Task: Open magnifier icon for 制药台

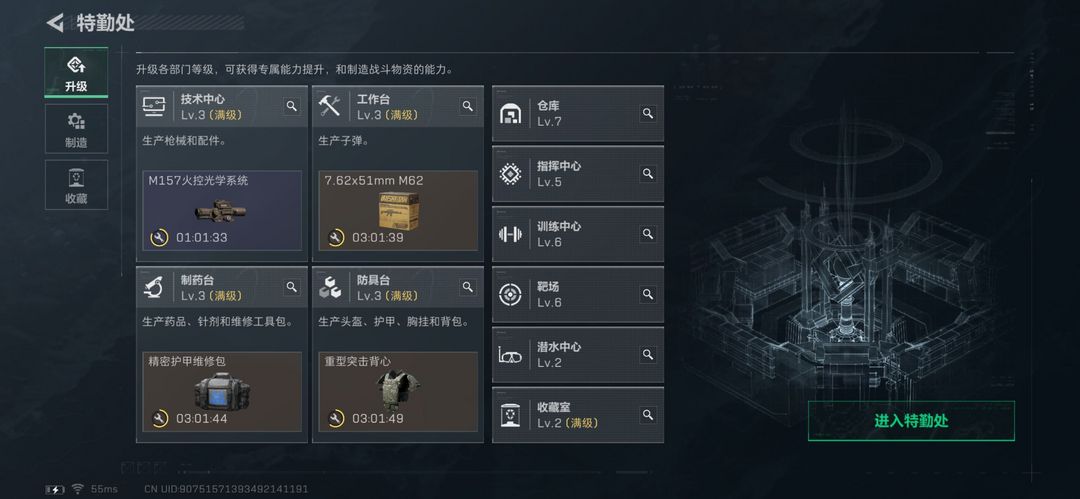Action: tap(292, 287)
